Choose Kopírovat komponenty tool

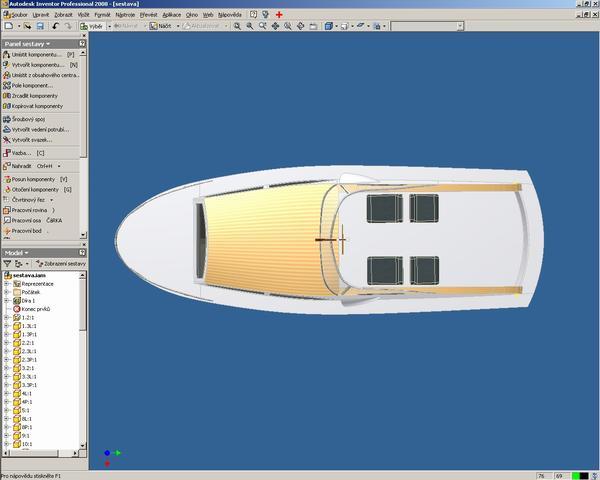point(37,106)
